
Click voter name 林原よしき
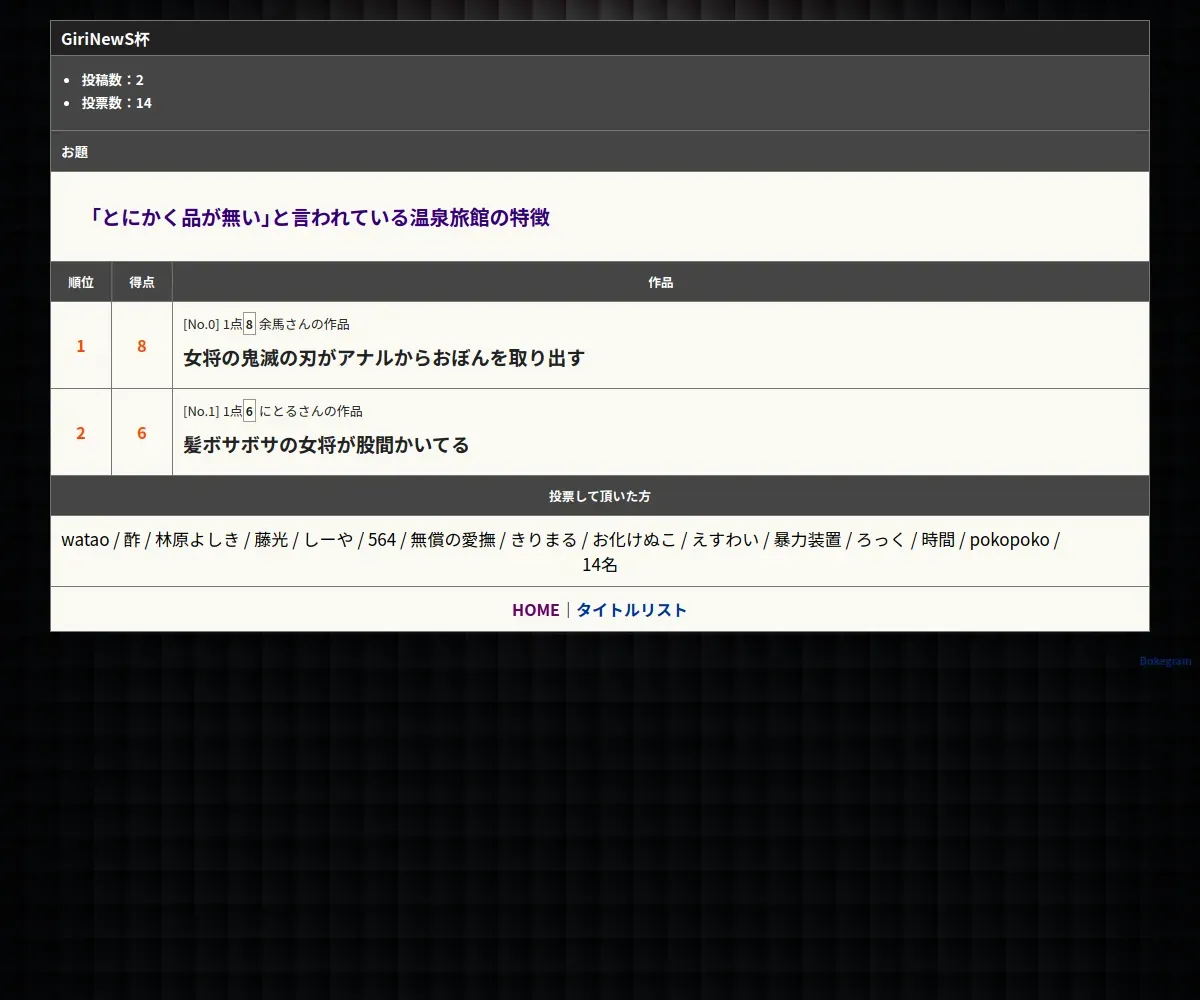197,540
